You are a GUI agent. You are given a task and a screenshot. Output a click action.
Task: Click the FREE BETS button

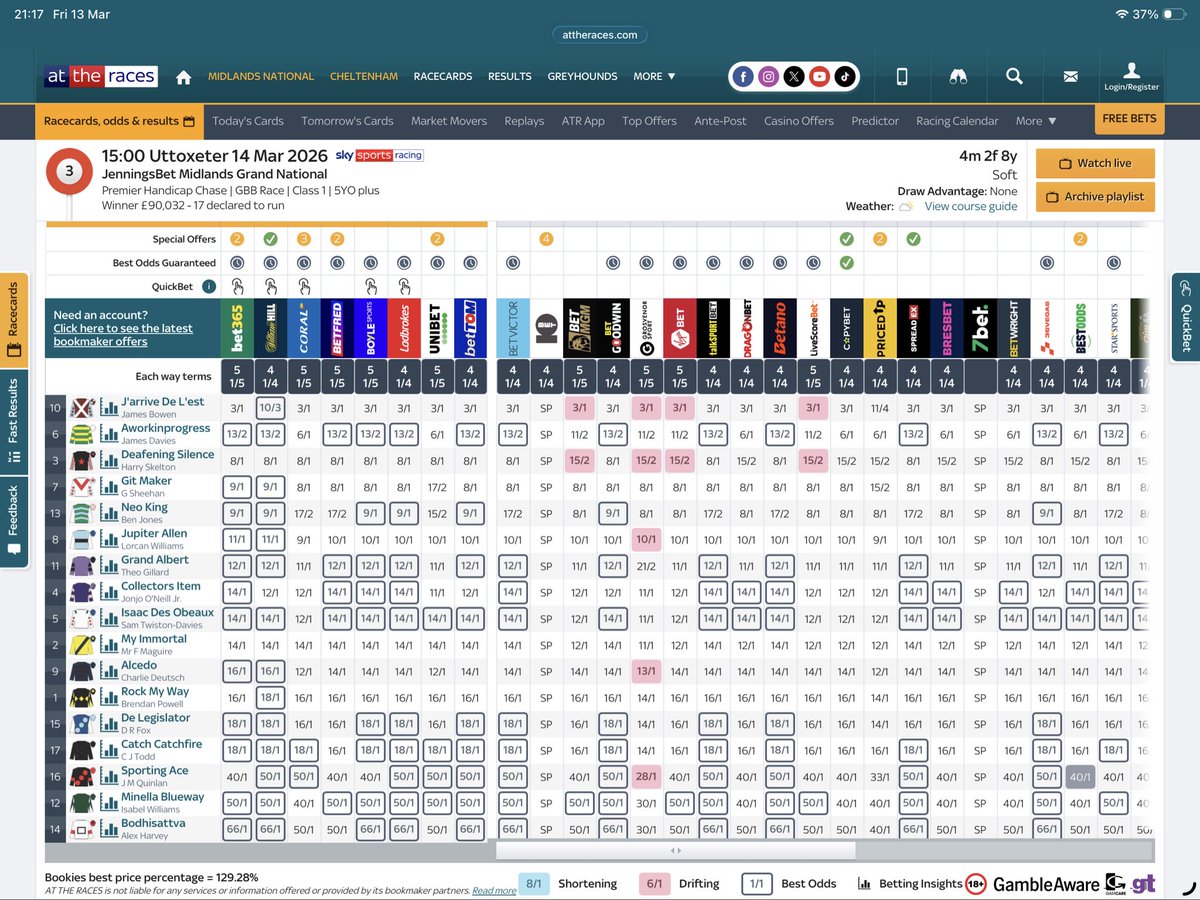click(1129, 119)
